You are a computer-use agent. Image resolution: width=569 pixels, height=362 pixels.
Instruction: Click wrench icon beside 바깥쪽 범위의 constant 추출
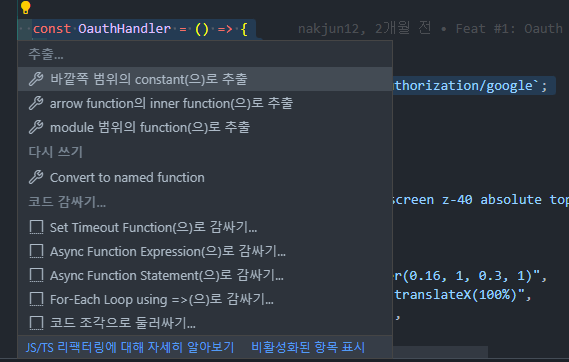click(36, 79)
